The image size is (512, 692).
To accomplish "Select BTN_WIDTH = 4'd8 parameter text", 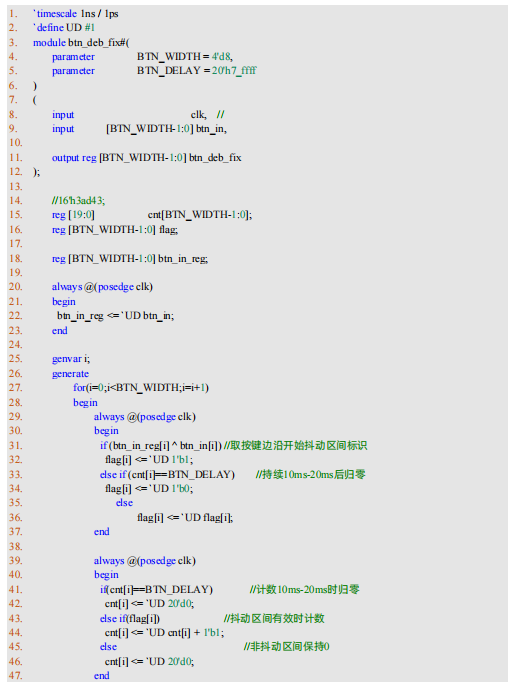I will coord(185,57).
